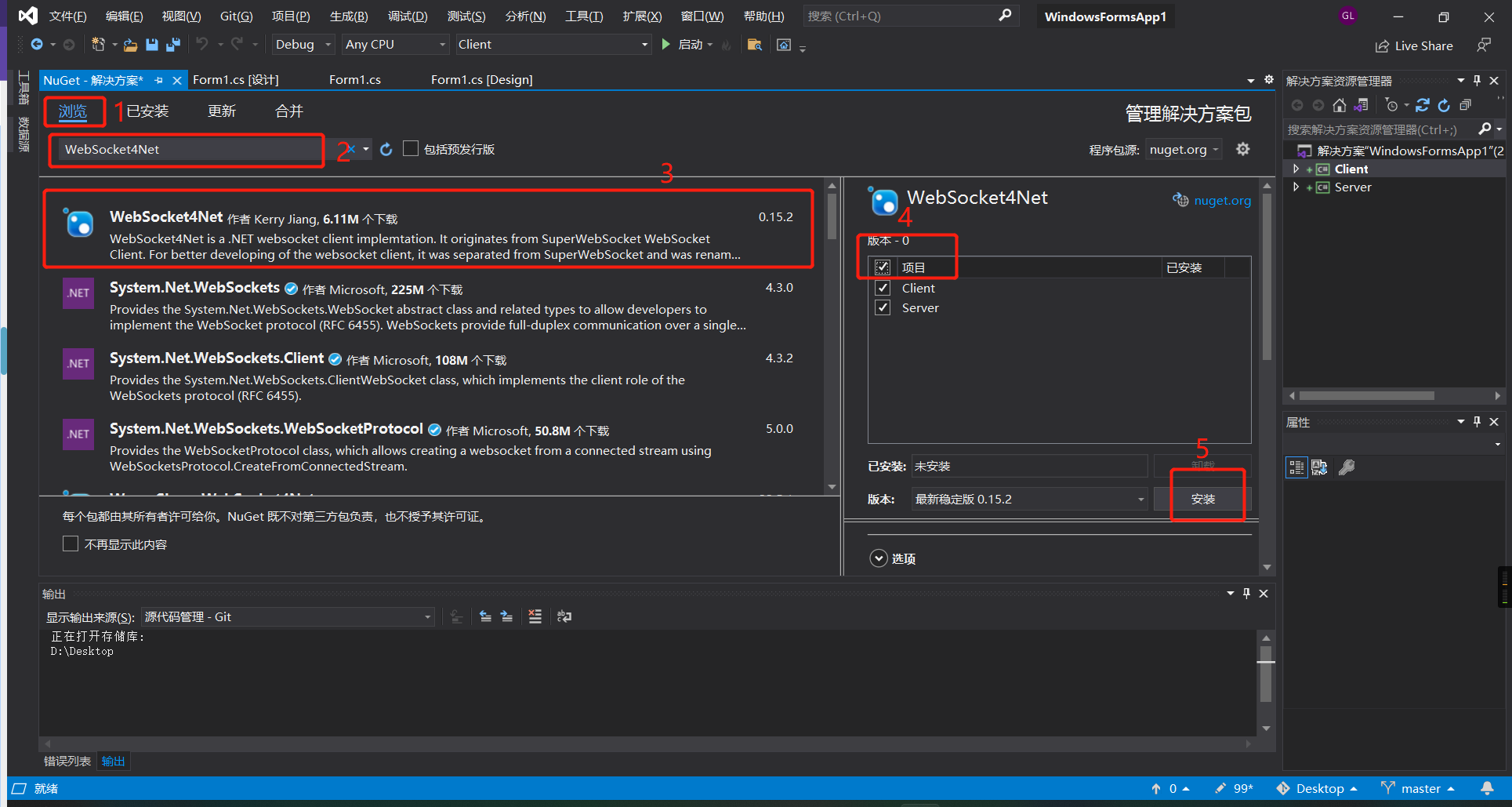This screenshot has width=1512, height=807.
Task: Open the feedback icon next to Live Share
Action: [x=1484, y=45]
